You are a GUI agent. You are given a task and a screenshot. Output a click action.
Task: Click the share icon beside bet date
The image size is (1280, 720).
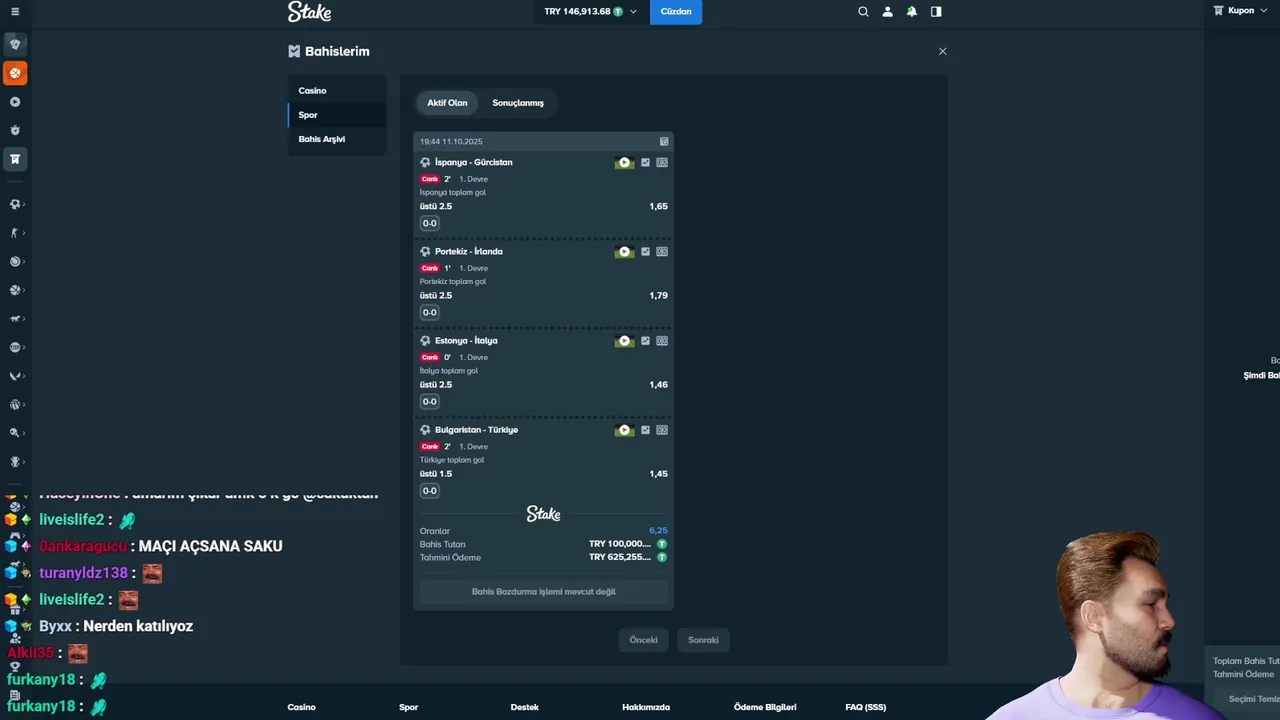(x=664, y=142)
